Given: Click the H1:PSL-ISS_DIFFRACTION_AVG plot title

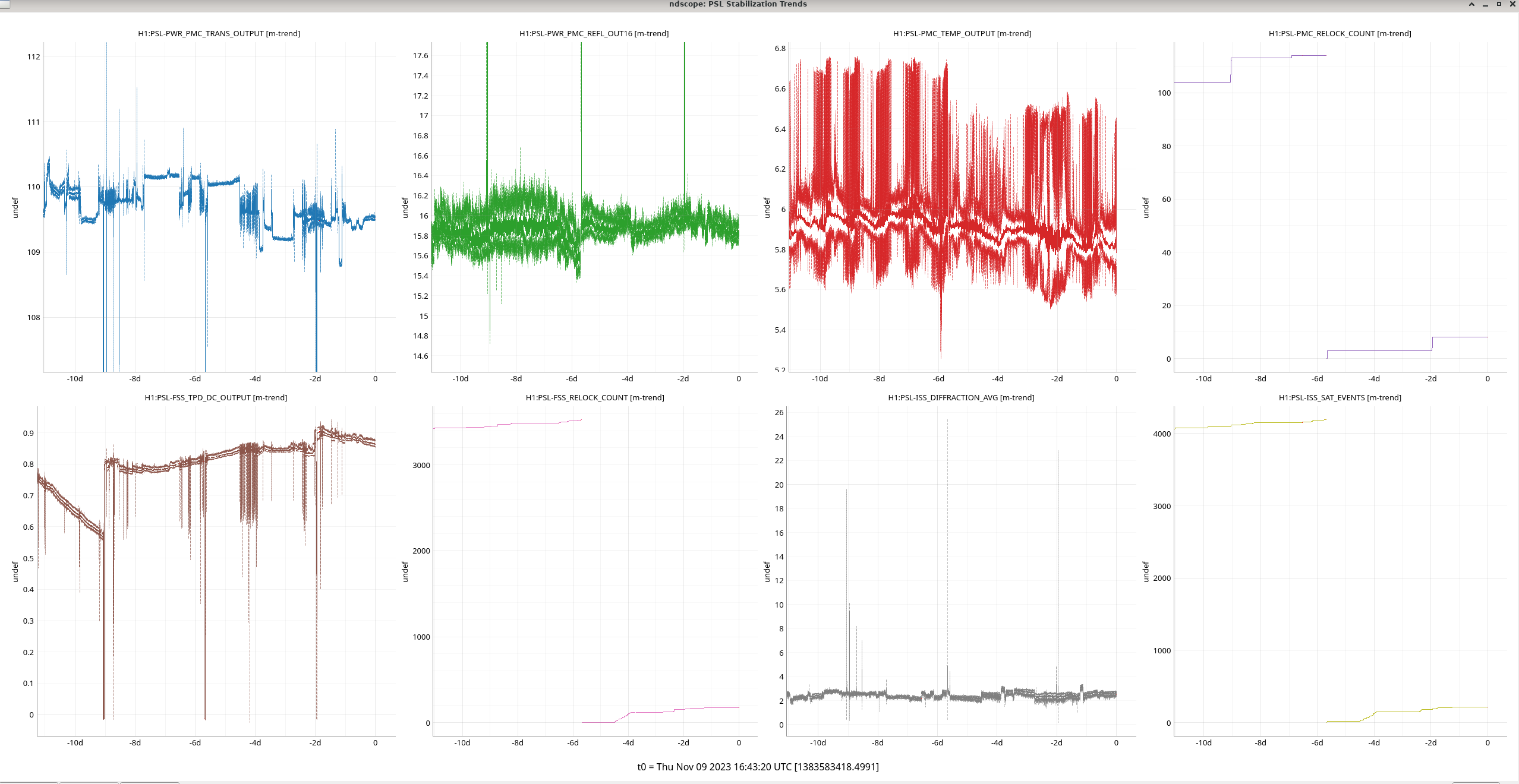Looking at the screenshot, I should [x=961, y=397].
